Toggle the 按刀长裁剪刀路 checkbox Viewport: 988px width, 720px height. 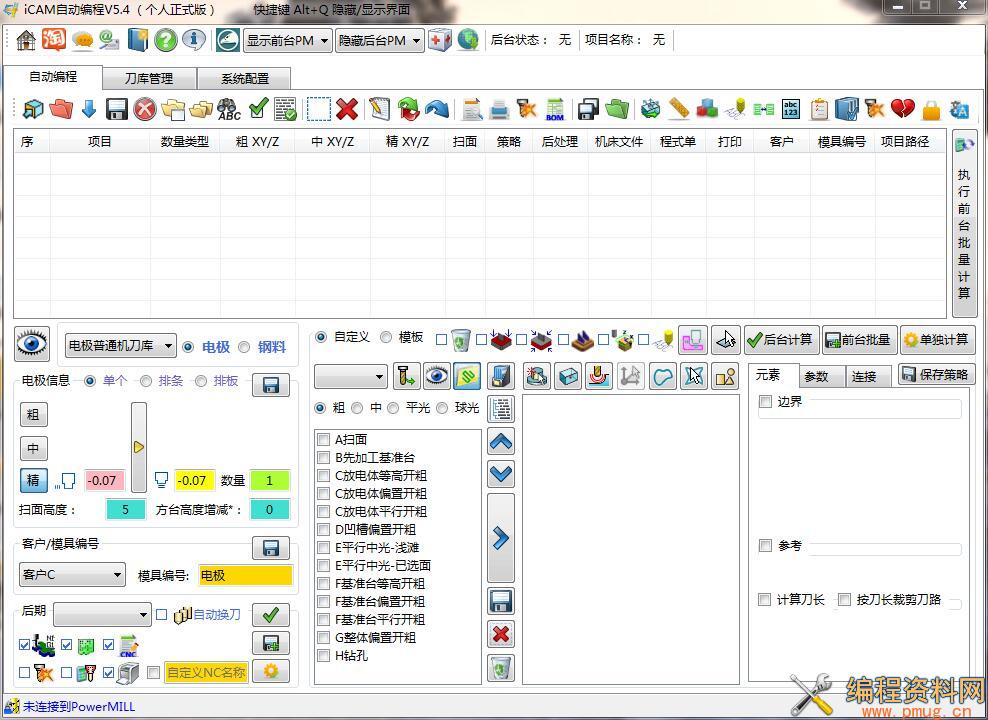[x=844, y=599]
